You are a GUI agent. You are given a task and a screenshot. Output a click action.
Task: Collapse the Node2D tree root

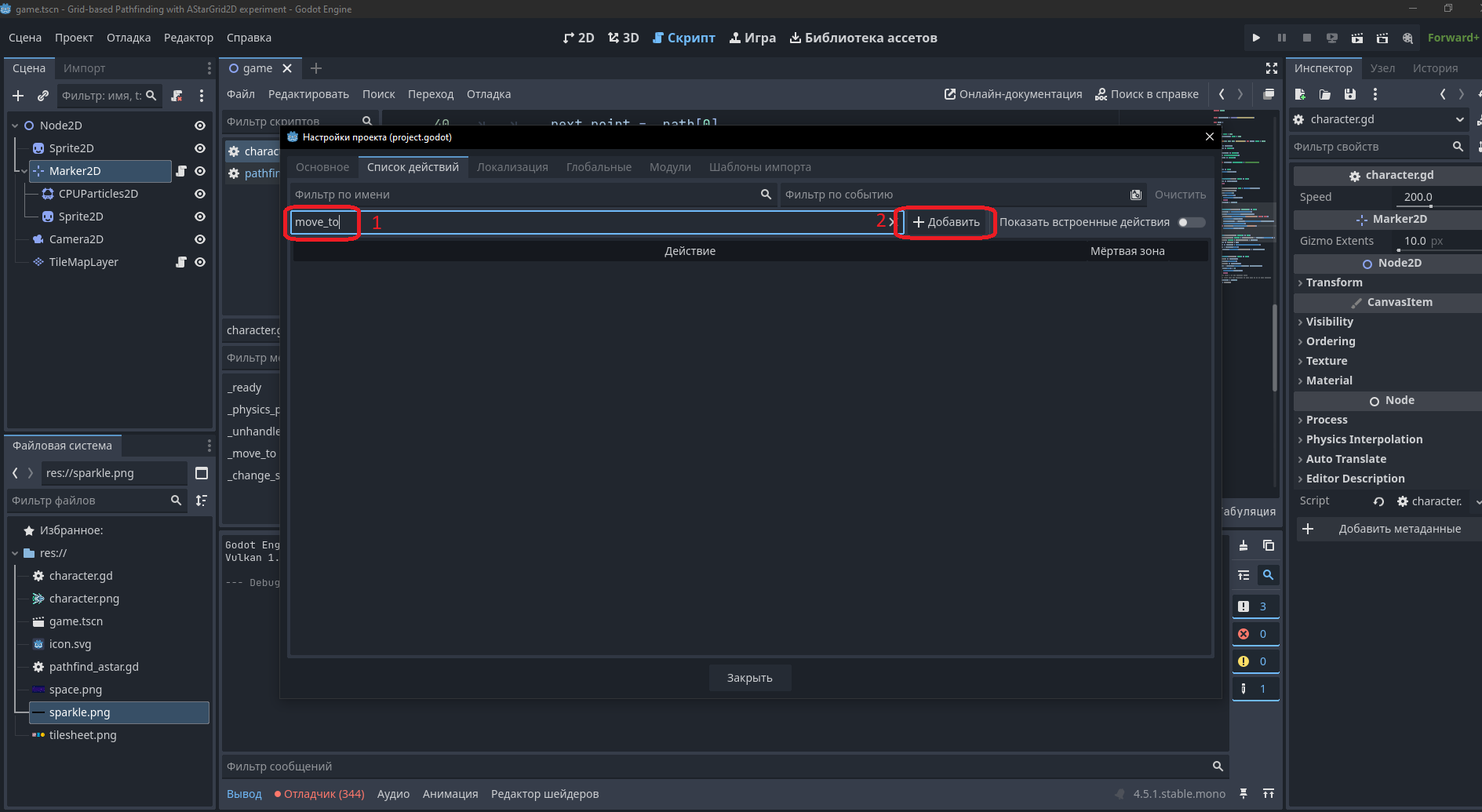point(15,126)
